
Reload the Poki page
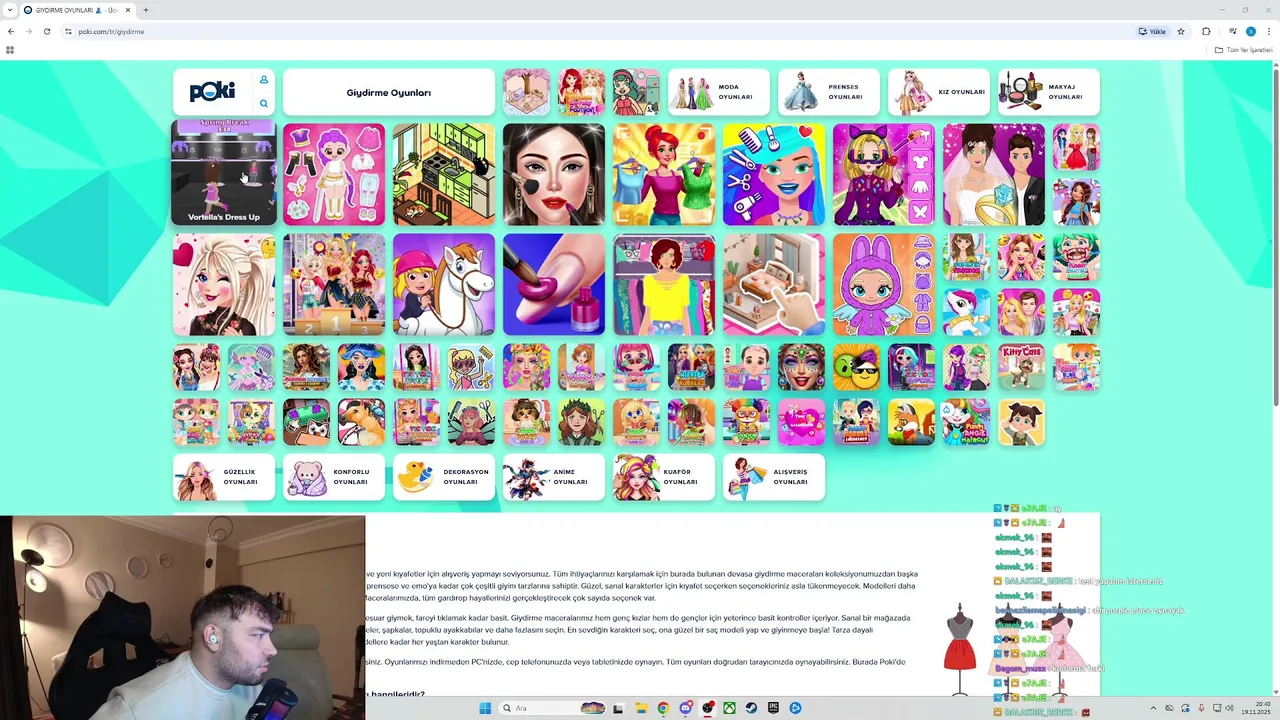(46, 31)
